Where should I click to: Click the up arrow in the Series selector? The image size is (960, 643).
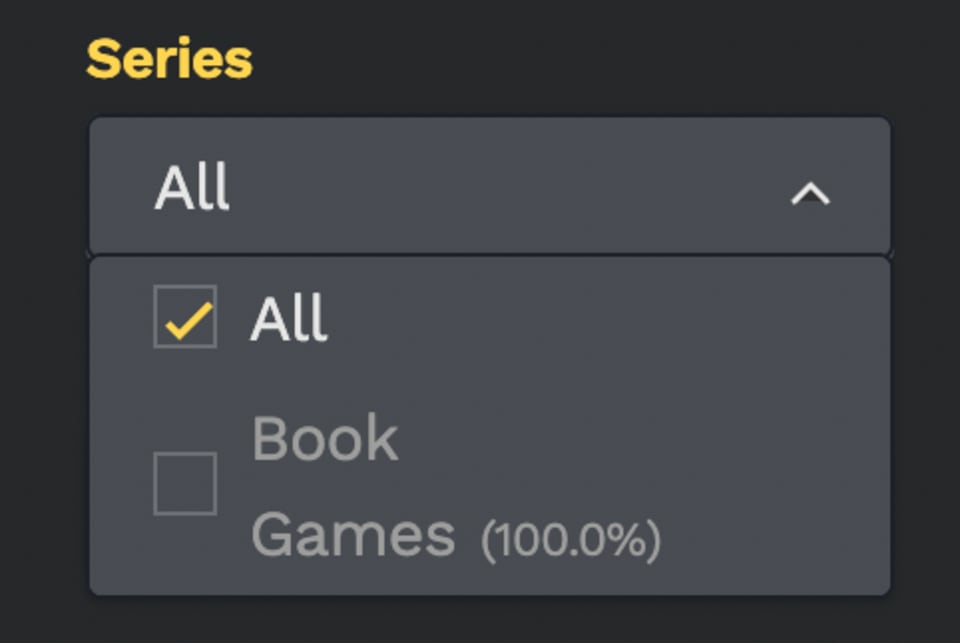coord(810,193)
